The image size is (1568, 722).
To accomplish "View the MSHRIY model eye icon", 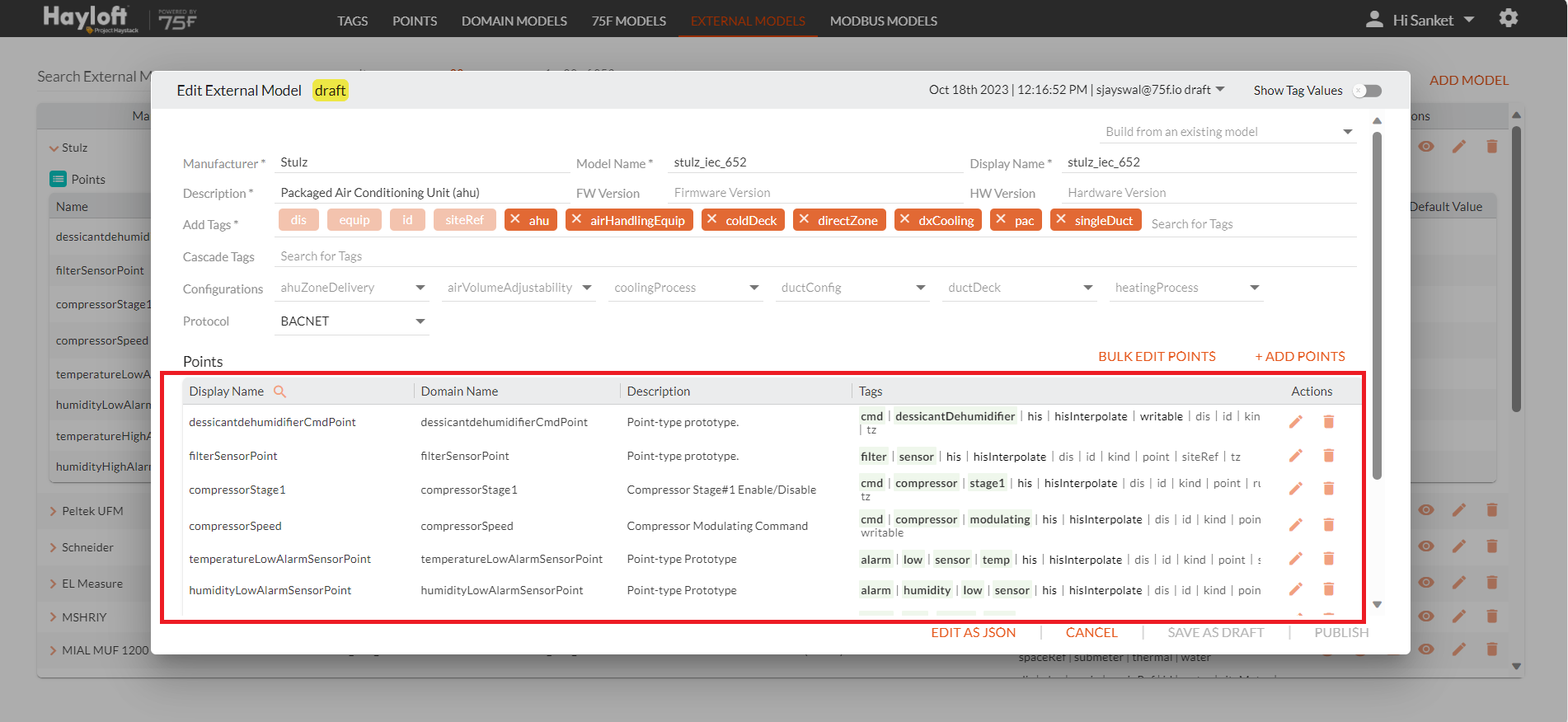I will pos(1426,617).
